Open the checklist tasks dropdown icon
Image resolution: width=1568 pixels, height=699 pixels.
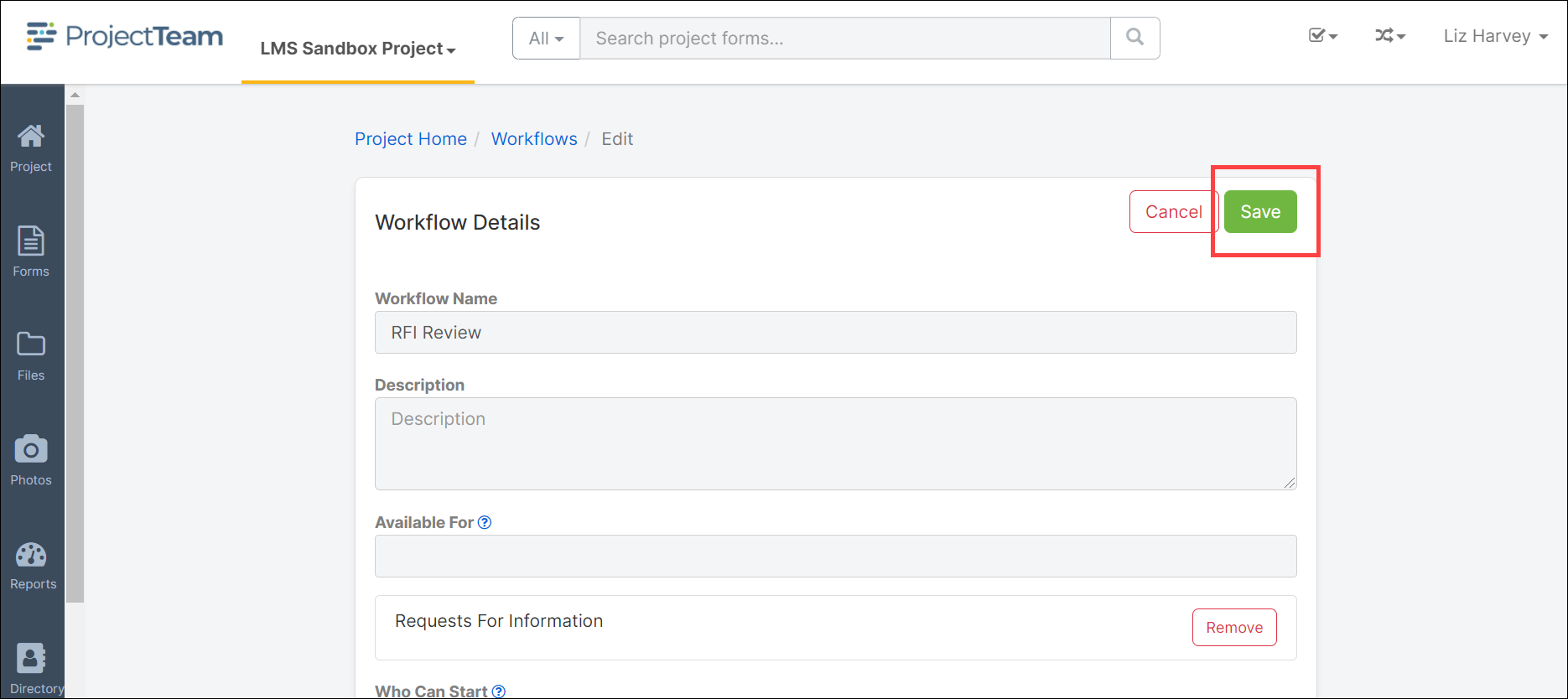[1322, 36]
